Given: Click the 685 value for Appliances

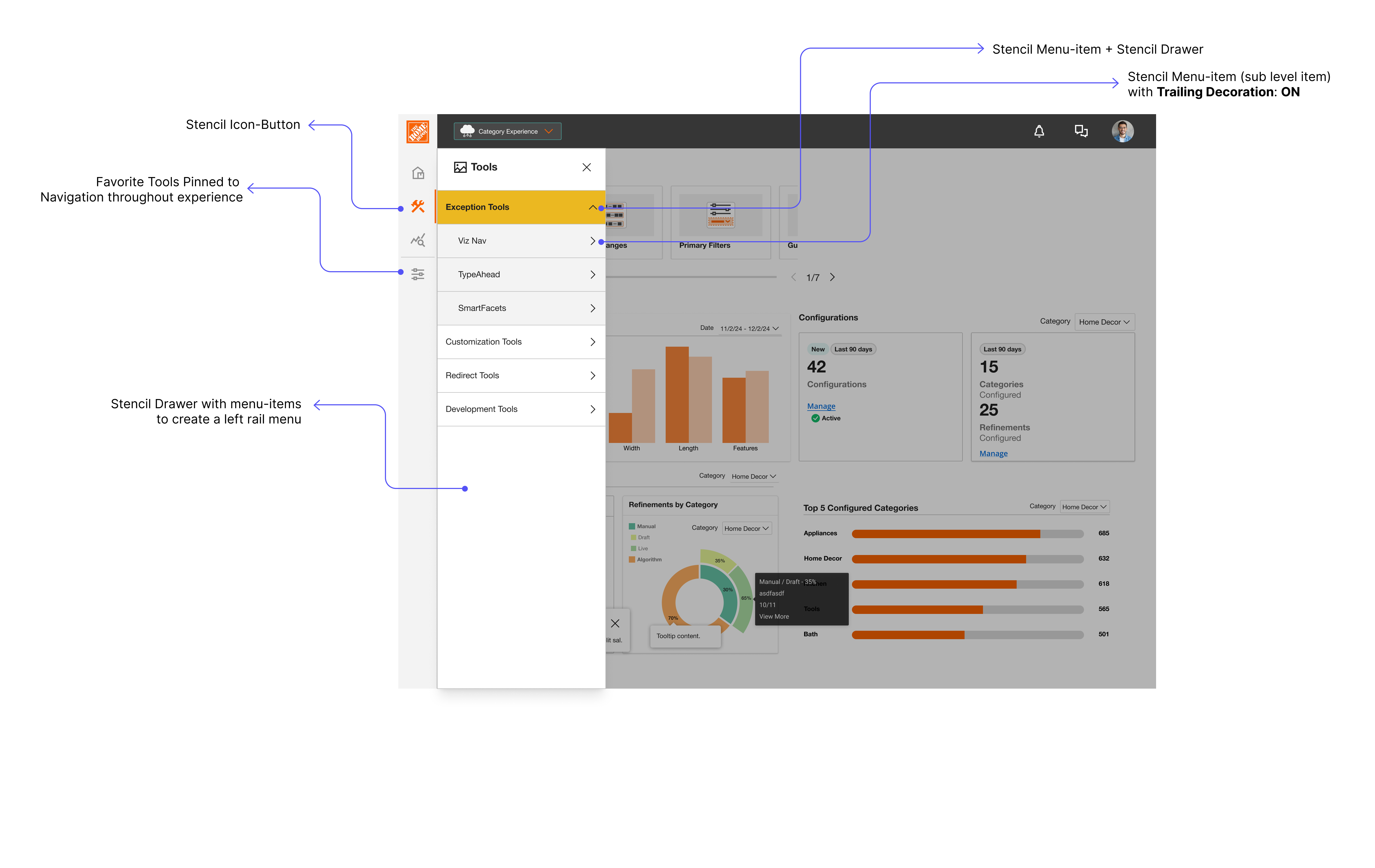Looking at the screenshot, I should [1103, 533].
